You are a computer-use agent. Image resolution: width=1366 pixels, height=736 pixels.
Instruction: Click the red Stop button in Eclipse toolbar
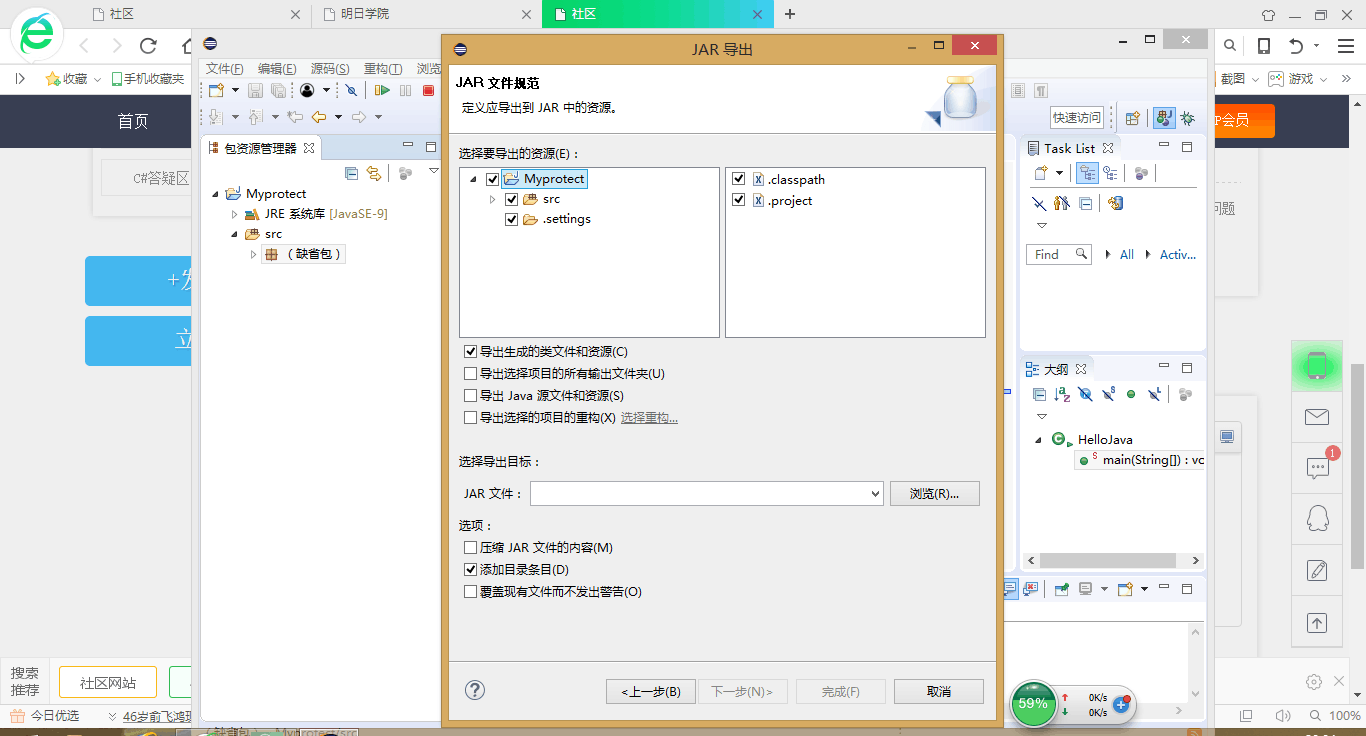pos(428,90)
